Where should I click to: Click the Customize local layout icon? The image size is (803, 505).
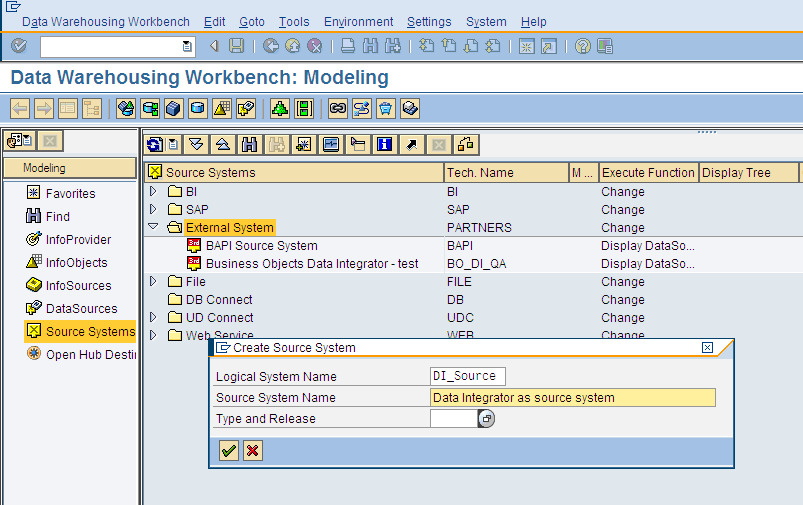click(605, 46)
